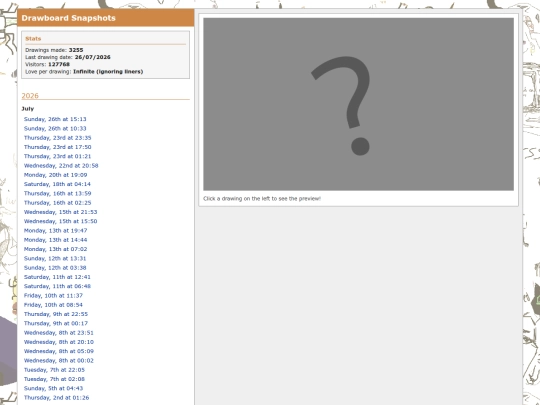Select Monday, 13th at 14:44 snapshot
540x405 pixels.
[x=55, y=240]
